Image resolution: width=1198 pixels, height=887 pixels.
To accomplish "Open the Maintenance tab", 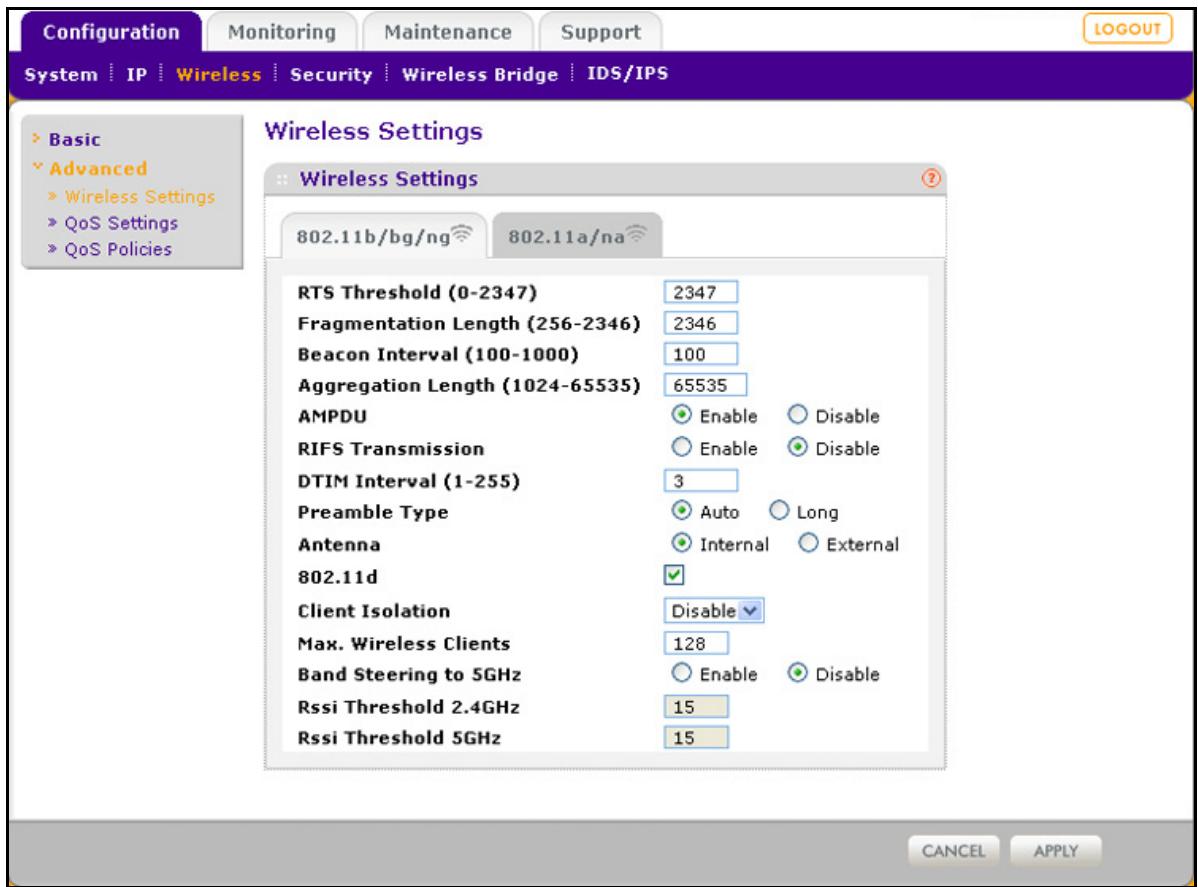I will coord(448,32).
